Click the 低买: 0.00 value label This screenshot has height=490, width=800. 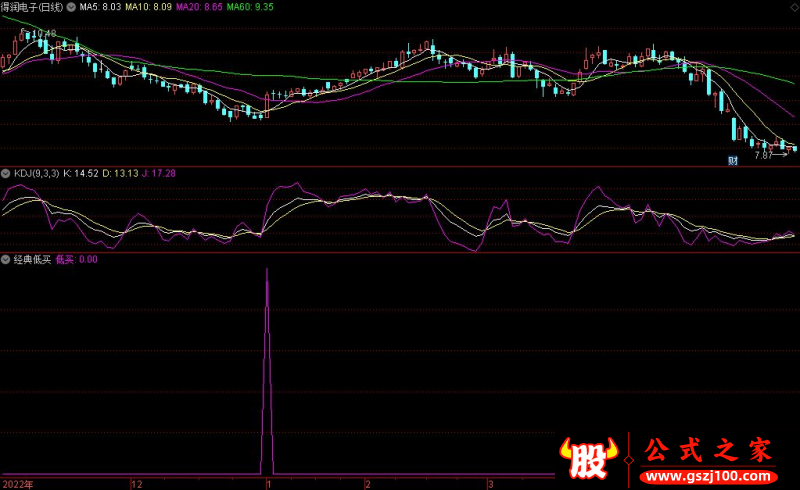76,259
